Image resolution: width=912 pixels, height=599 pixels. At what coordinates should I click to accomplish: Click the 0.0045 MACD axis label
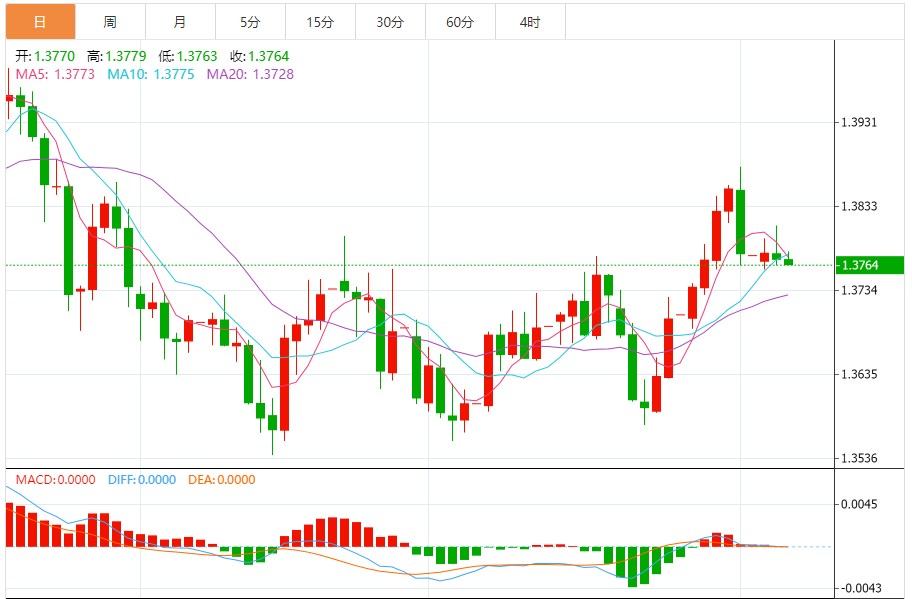[x=859, y=504]
